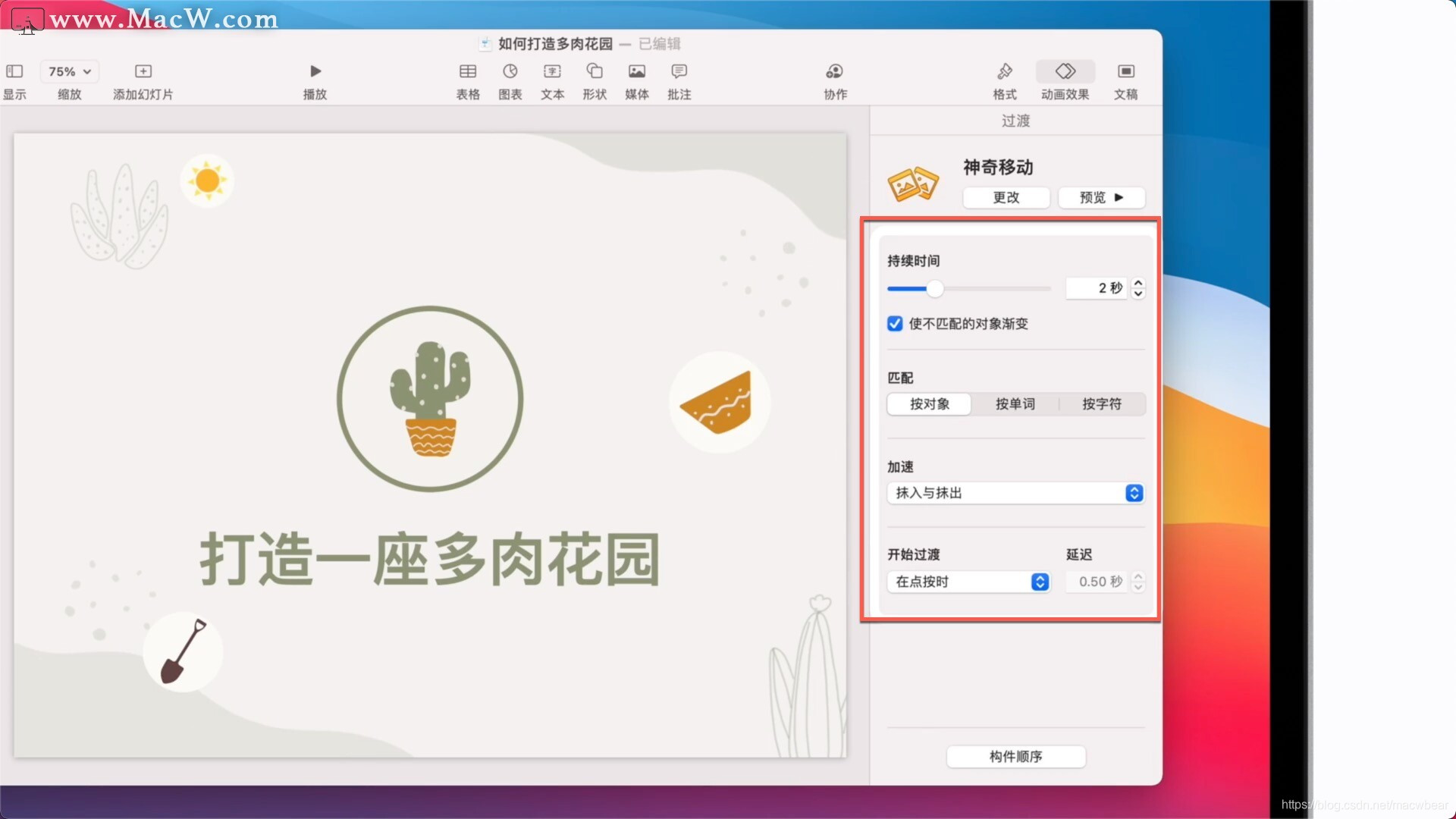Open the 75% zoom dropdown
This screenshot has height=819, width=1456.
coord(69,71)
